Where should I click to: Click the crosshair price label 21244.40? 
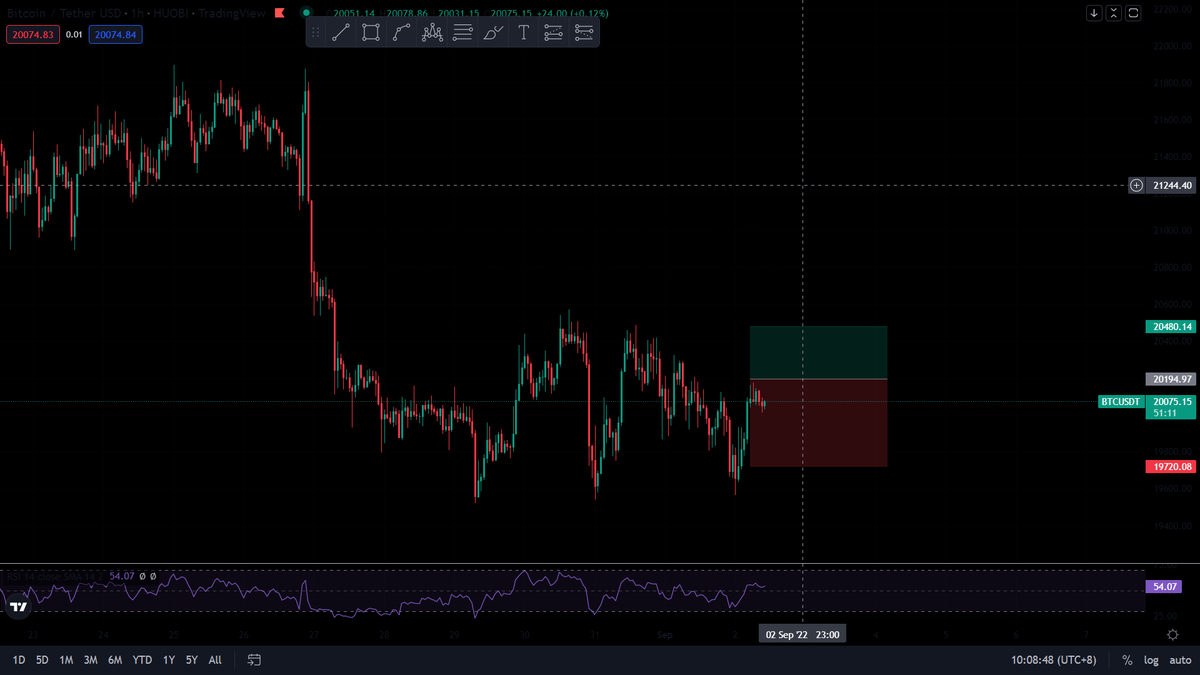[x=1171, y=185]
